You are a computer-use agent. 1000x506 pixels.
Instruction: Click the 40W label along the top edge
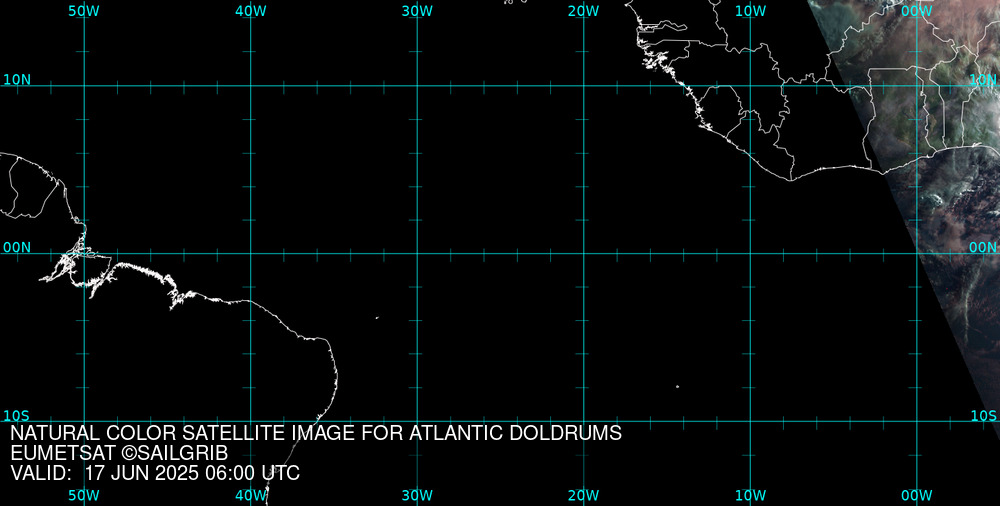pos(251,11)
